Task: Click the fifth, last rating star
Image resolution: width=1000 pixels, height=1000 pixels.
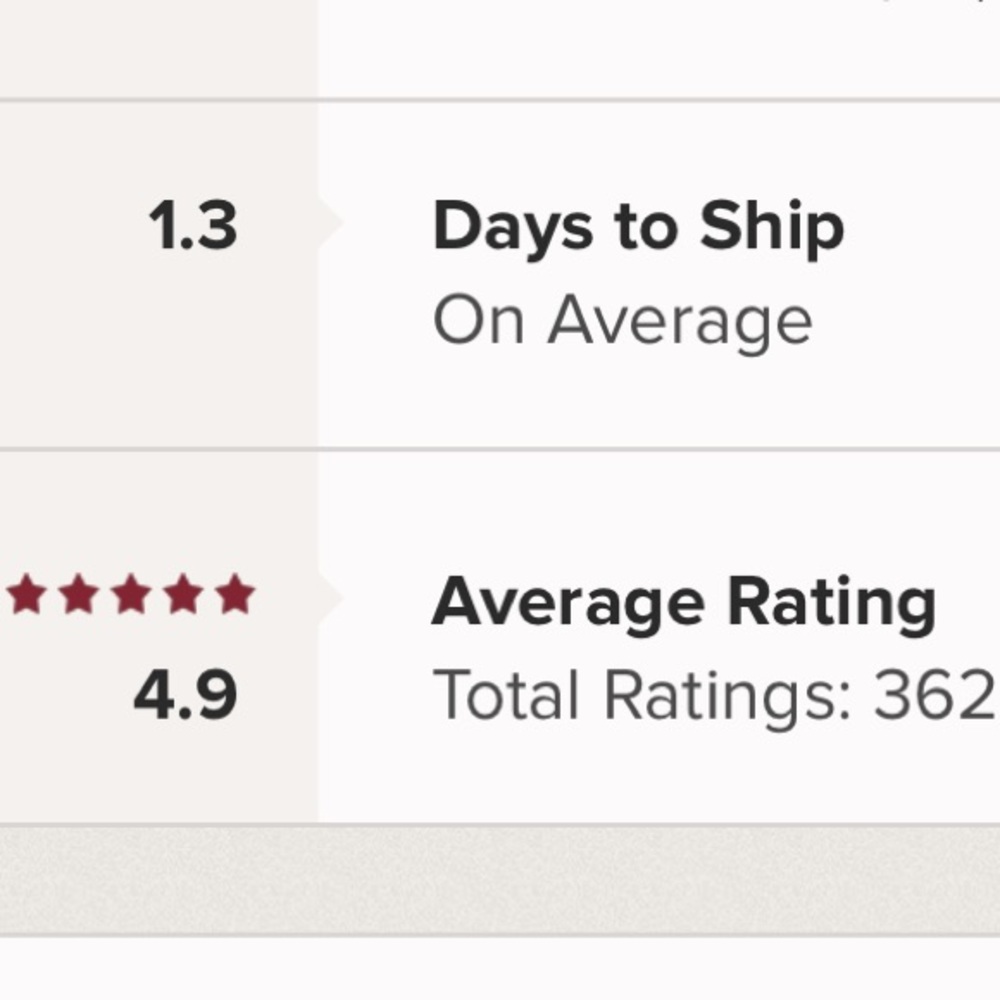Action: [x=235, y=595]
